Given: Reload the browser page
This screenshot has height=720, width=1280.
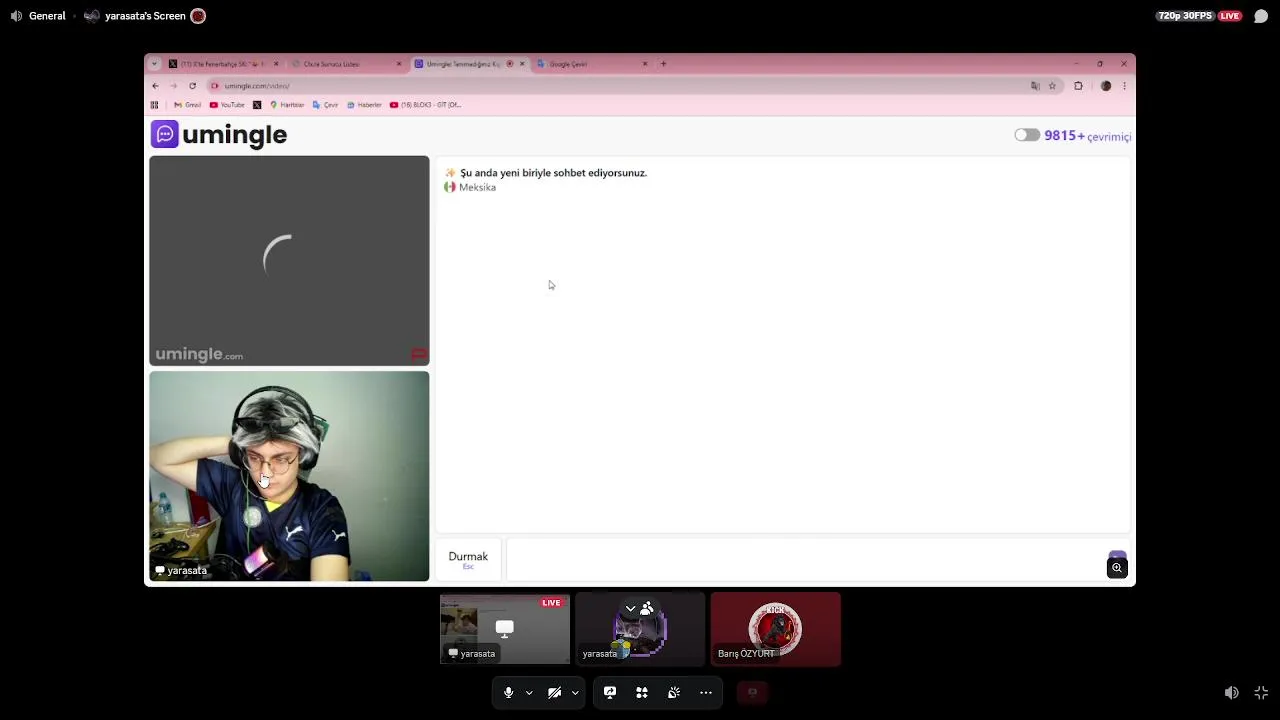Looking at the screenshot, I should [x=192, y=86].
